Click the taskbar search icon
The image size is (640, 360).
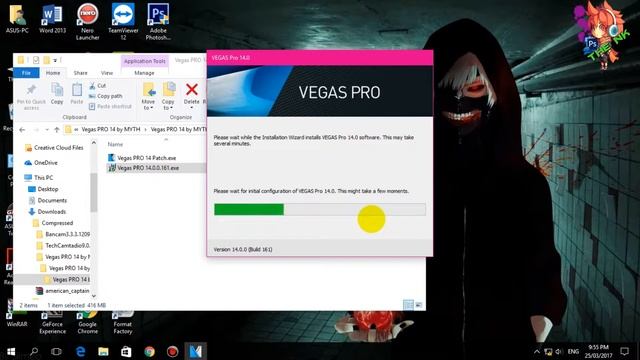coord(34,351)
